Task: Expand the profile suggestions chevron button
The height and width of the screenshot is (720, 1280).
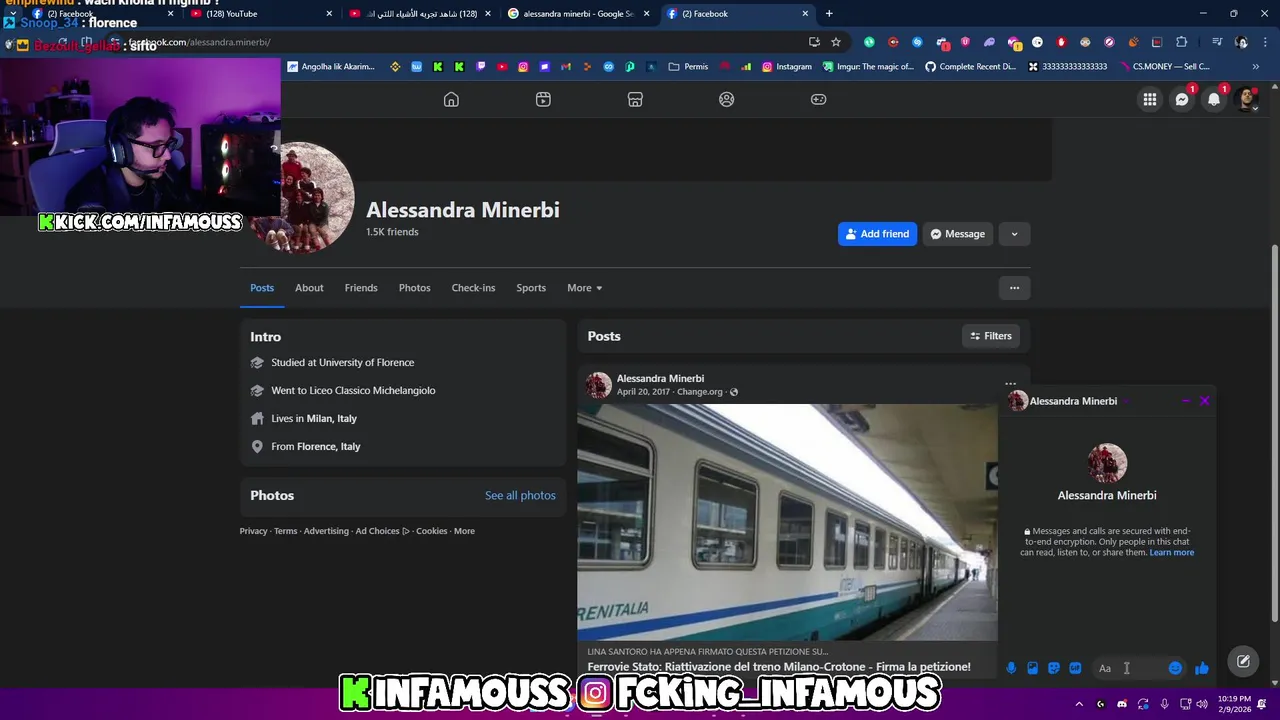Action: click(1014, 234)
